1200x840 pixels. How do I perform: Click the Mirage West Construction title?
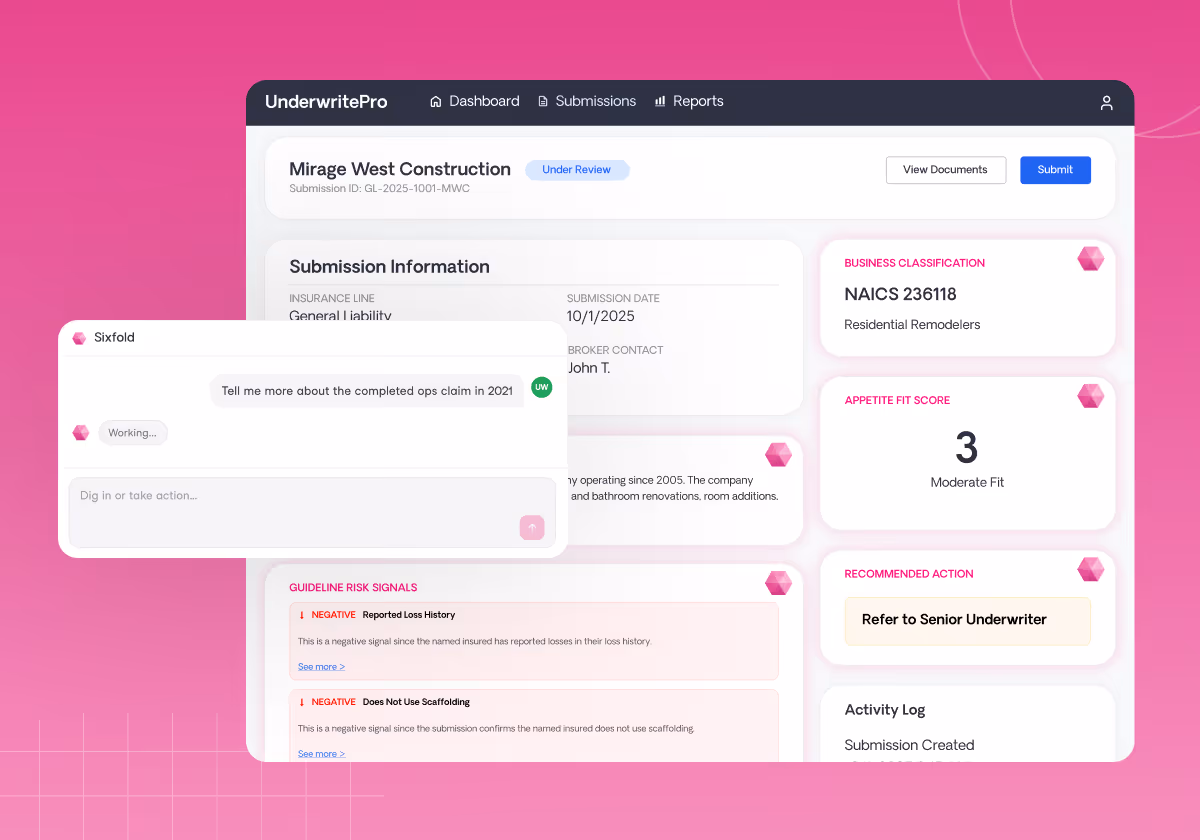[x=400, y=169]
